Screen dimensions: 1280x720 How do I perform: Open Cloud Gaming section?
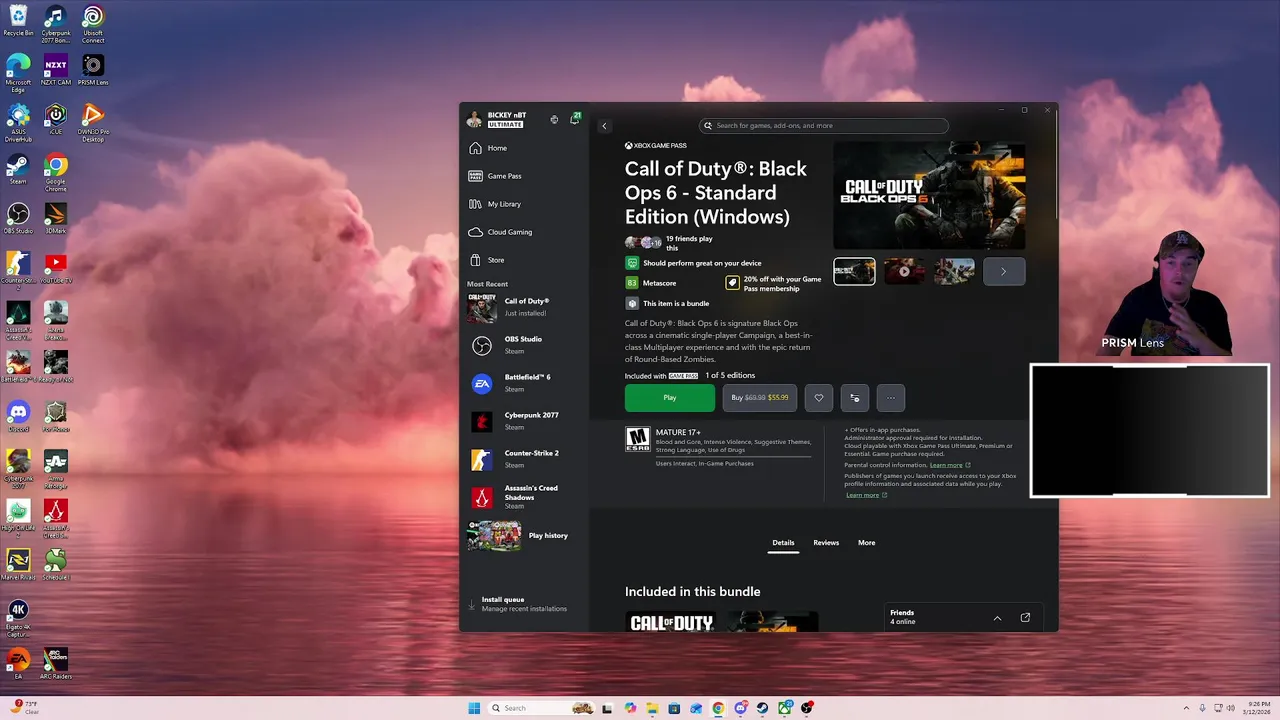tap(500, 232)
